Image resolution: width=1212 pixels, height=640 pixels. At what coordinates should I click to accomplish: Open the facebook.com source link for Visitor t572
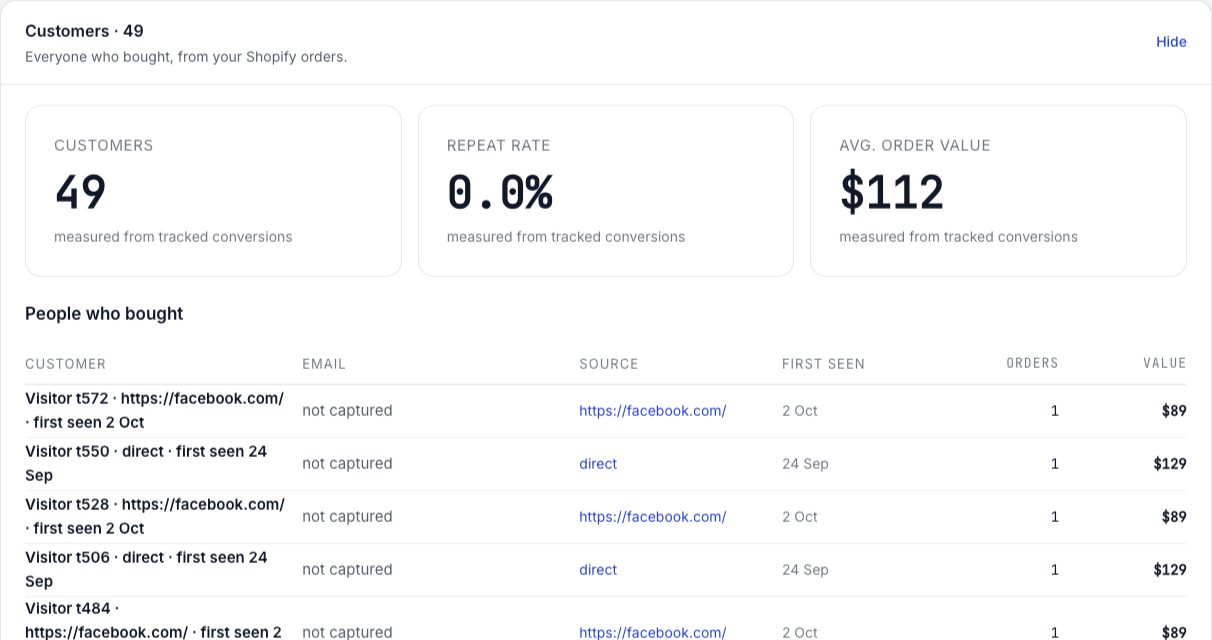[652, 411]
